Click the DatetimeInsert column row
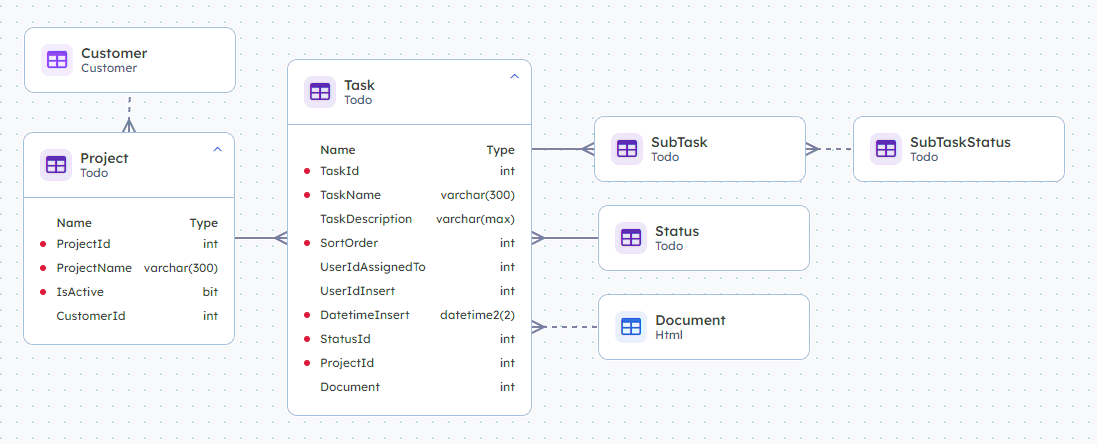This screenshot has width=1097, height=444. (410, 315)
